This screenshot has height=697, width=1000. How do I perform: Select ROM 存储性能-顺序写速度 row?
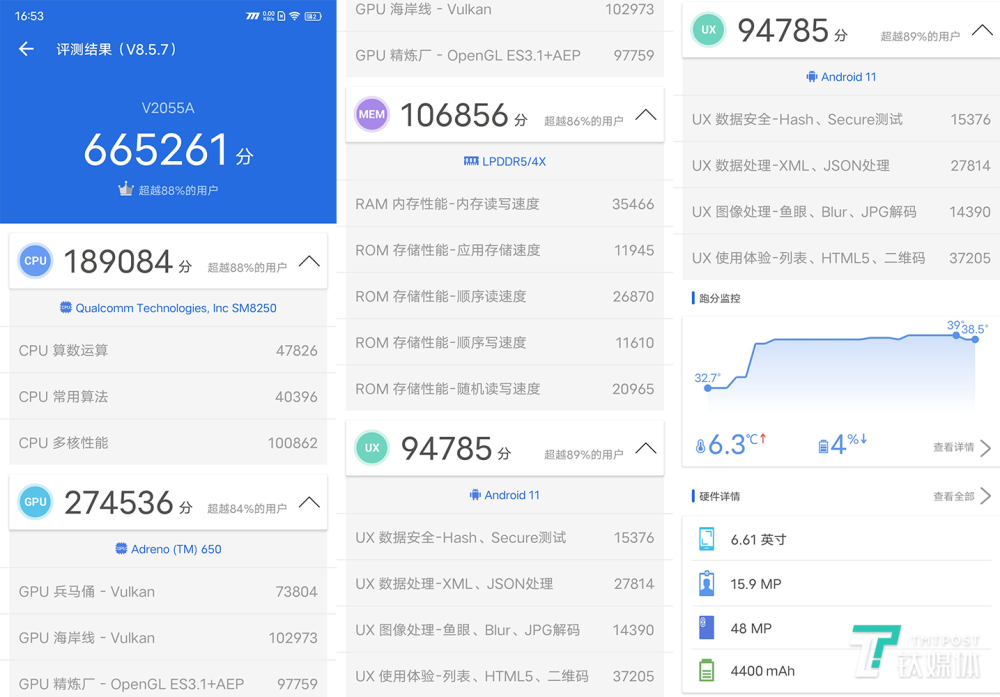tap(505, 342)
